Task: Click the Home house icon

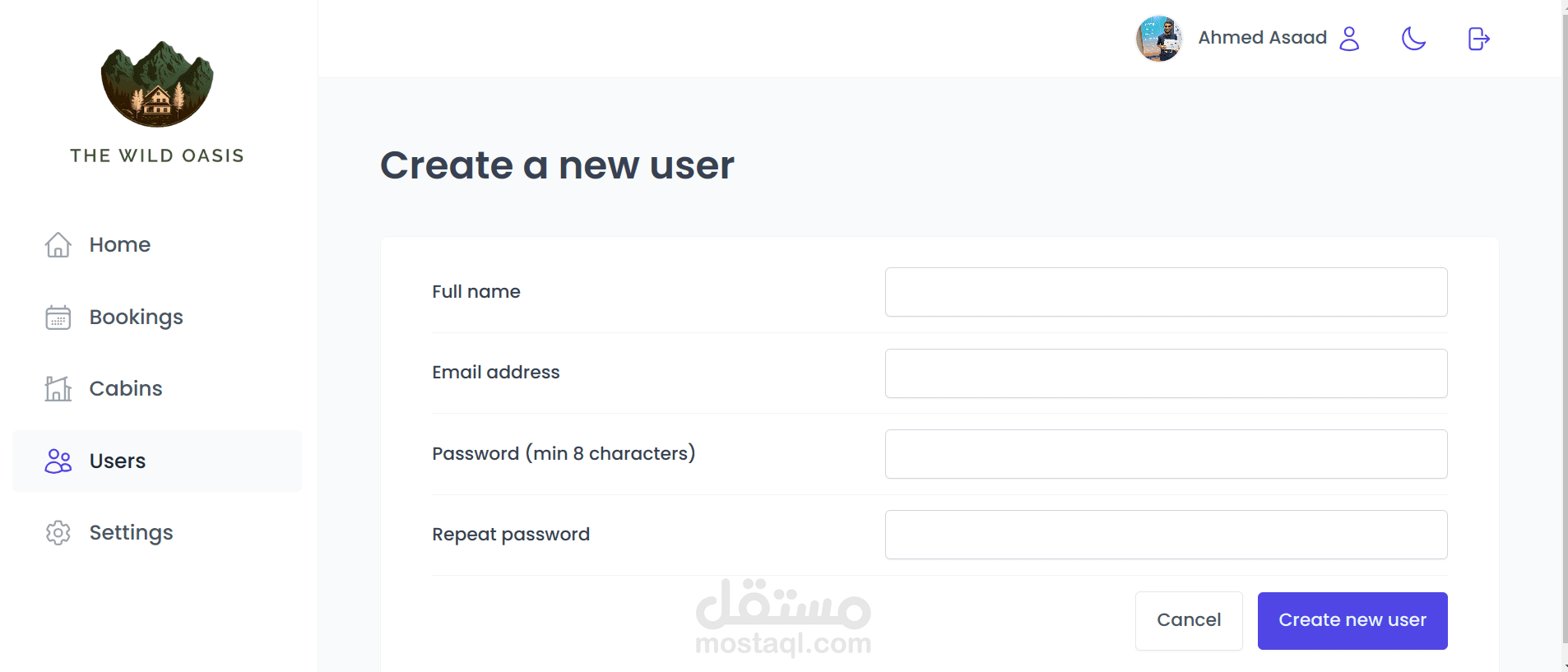Action: 58,244
